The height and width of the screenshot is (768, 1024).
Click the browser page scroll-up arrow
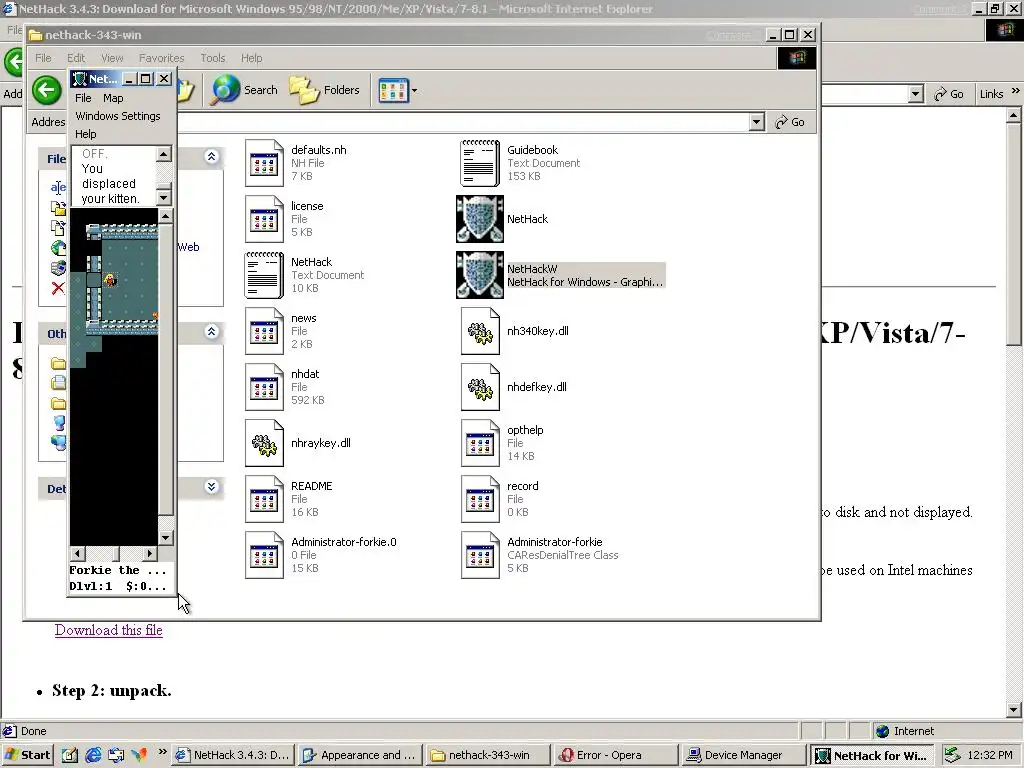click(x=1014, y=116)
